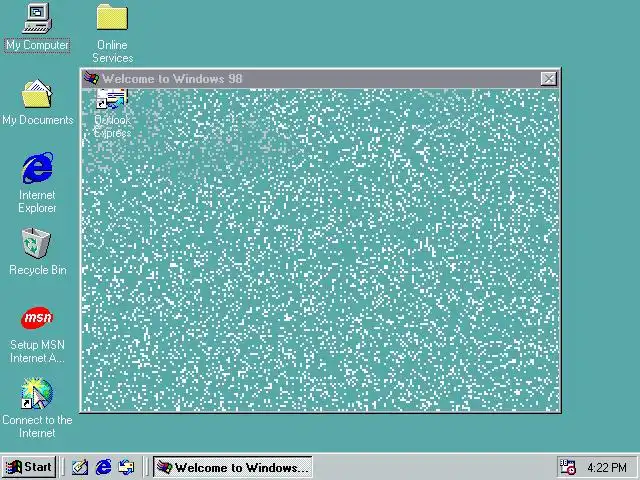This screenshot has width=640, height=480.
Task: Click the Start button
Action: pyautogui.click(x=29, y=467)
